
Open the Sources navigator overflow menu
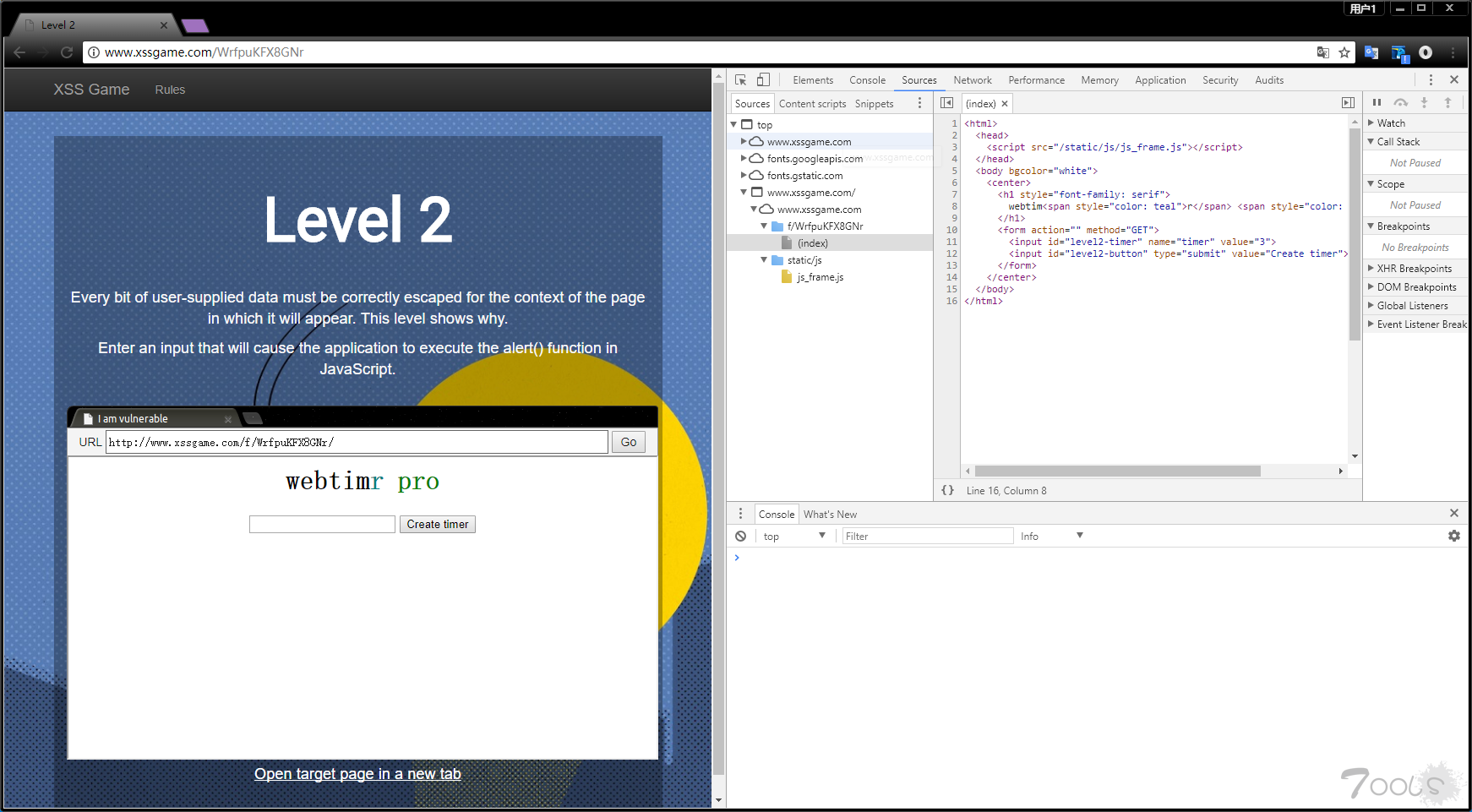[920, 103]
